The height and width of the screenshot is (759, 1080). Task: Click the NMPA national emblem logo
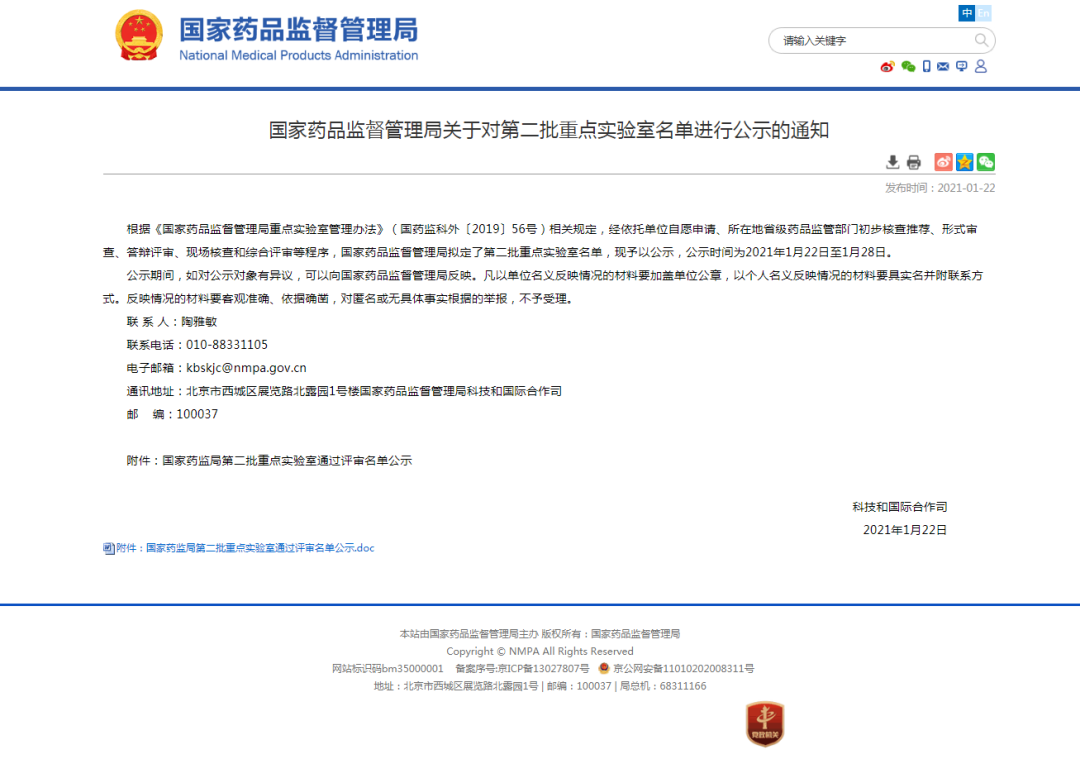[x=140, y=37]
